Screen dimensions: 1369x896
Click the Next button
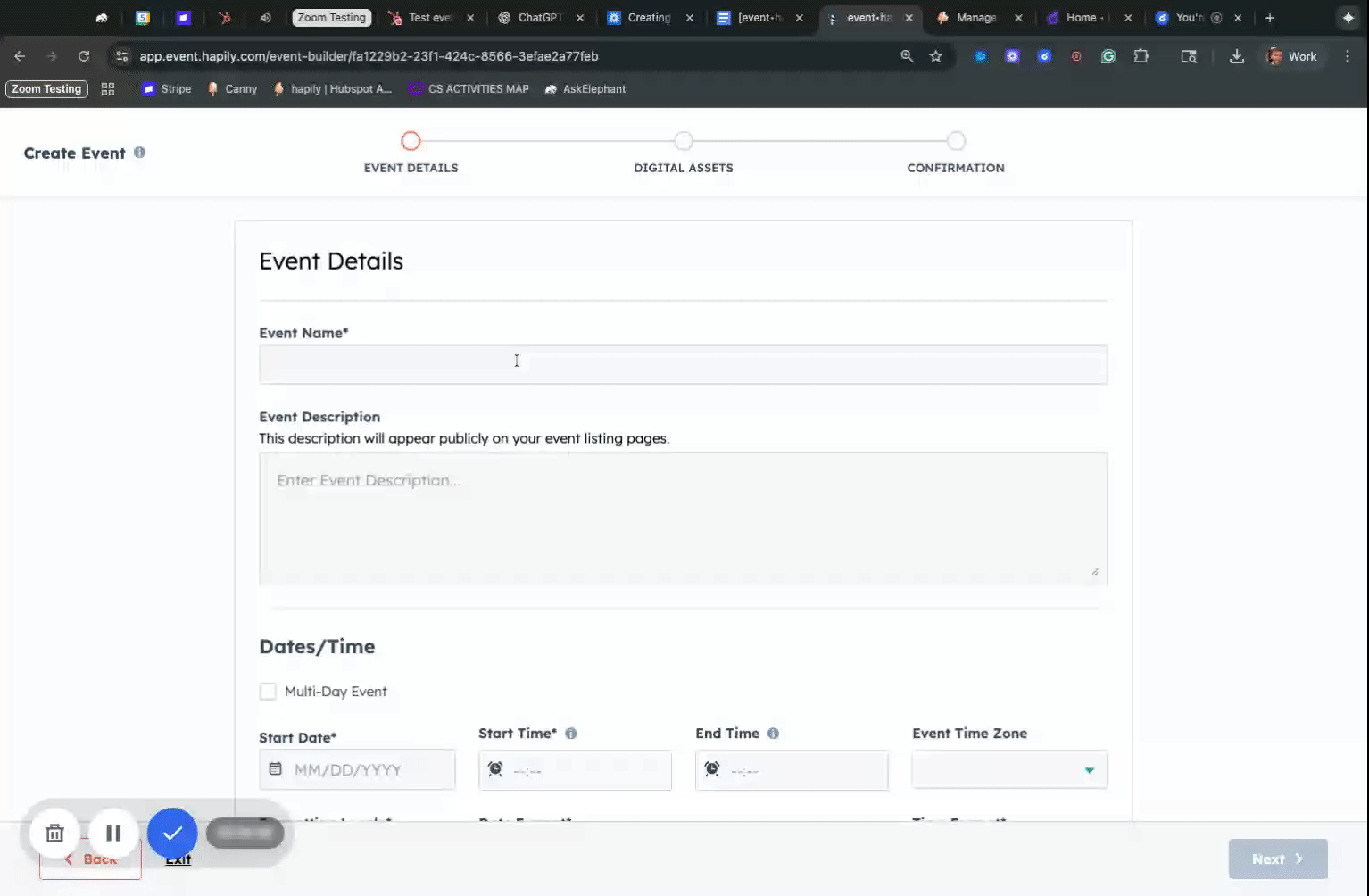1277,859
